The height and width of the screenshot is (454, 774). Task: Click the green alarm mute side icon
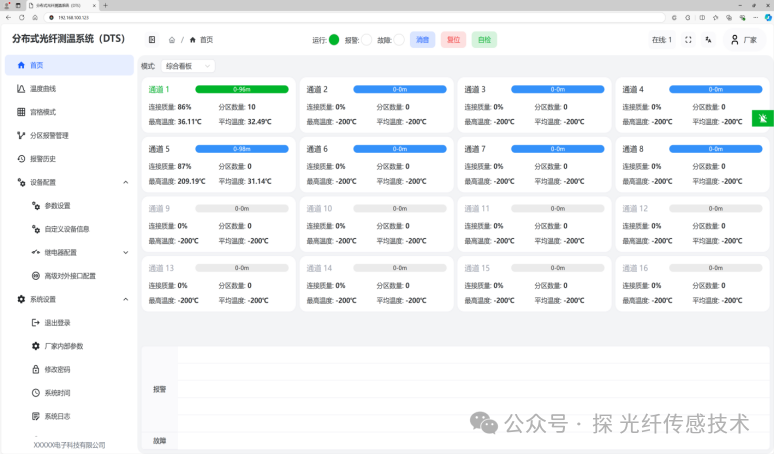pos(763,118)
